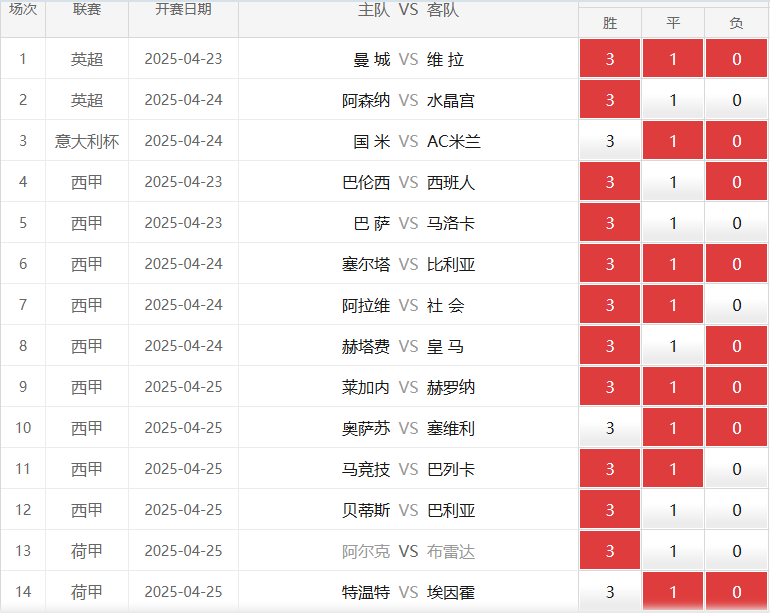Toggle win (3) for 巴伦西 vs 西班人

[x=609, y=182]
